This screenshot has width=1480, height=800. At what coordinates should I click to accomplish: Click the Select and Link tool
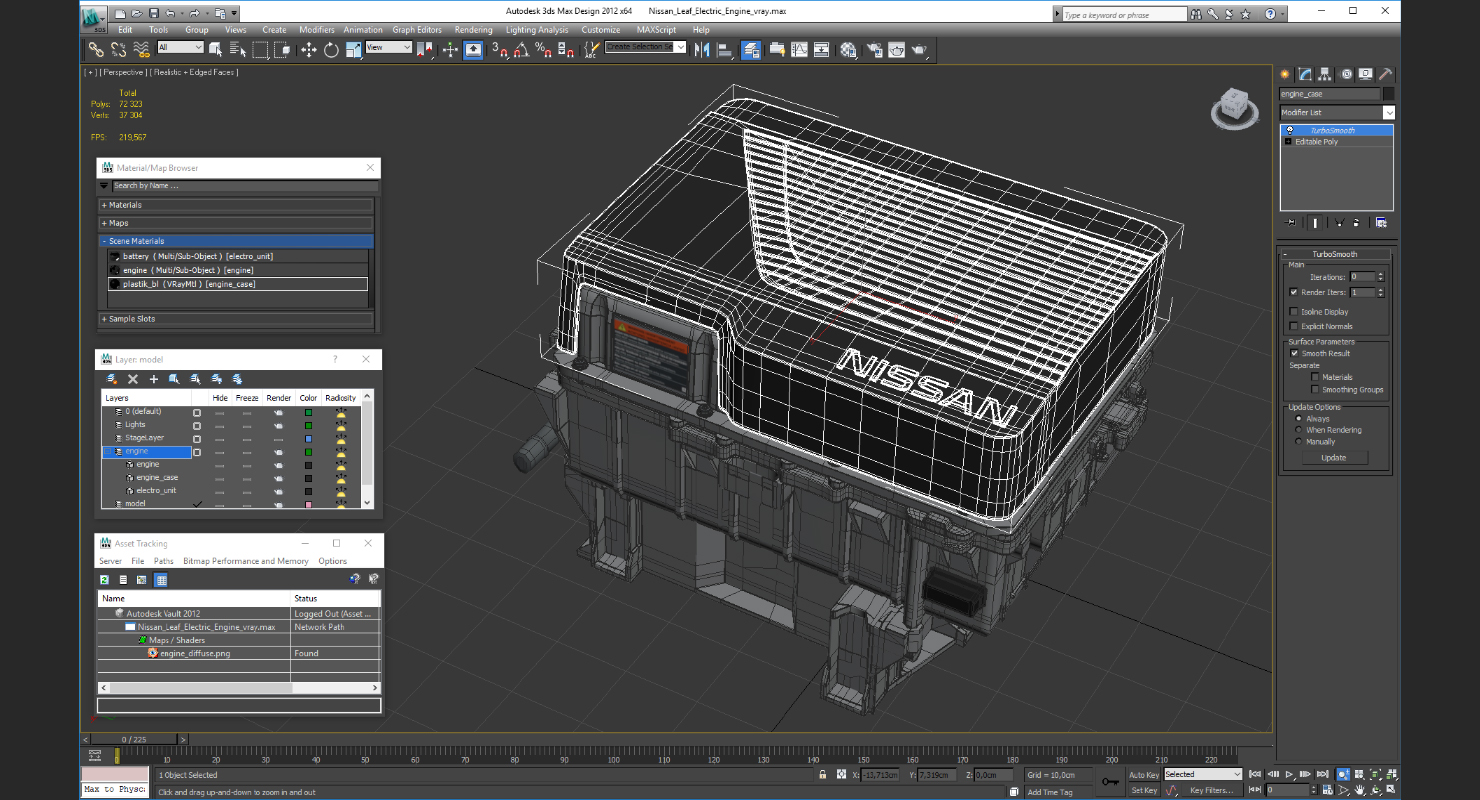click(x=96, y=49)
